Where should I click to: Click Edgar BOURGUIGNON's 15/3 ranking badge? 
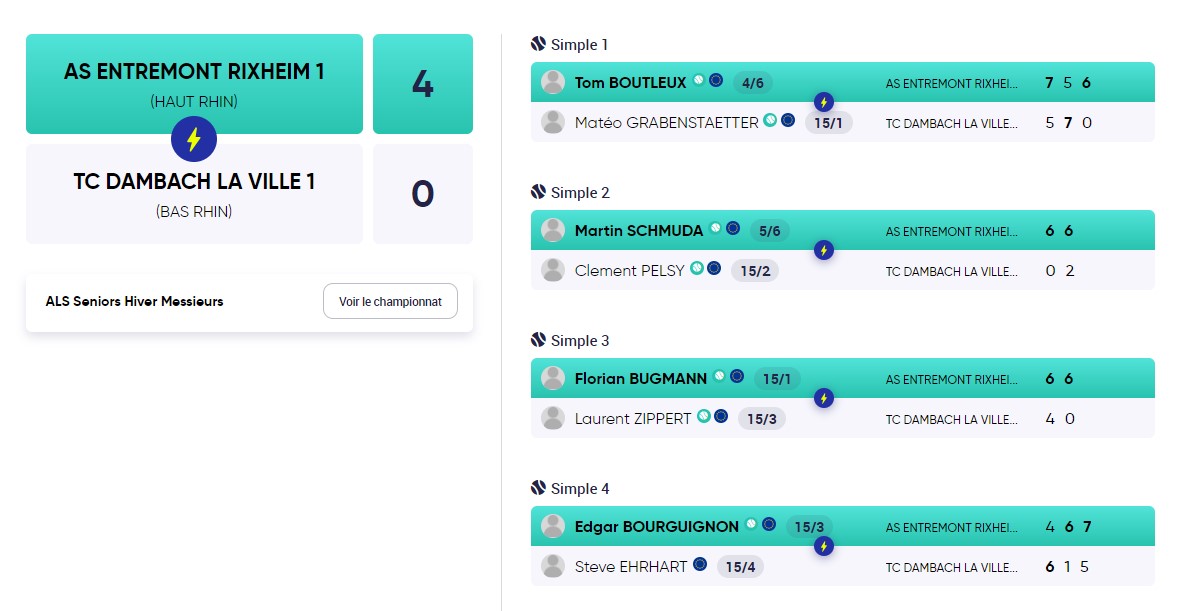click(809, 527)
